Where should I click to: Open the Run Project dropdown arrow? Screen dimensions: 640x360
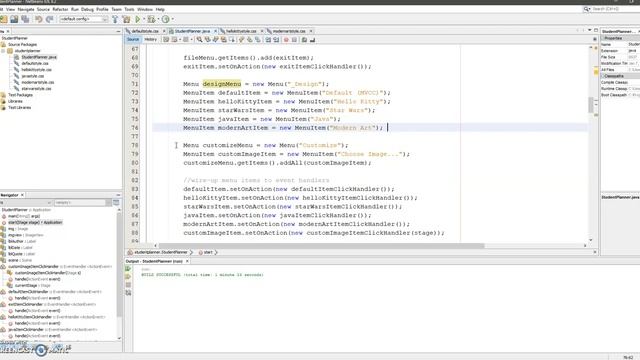click(144, 19)
